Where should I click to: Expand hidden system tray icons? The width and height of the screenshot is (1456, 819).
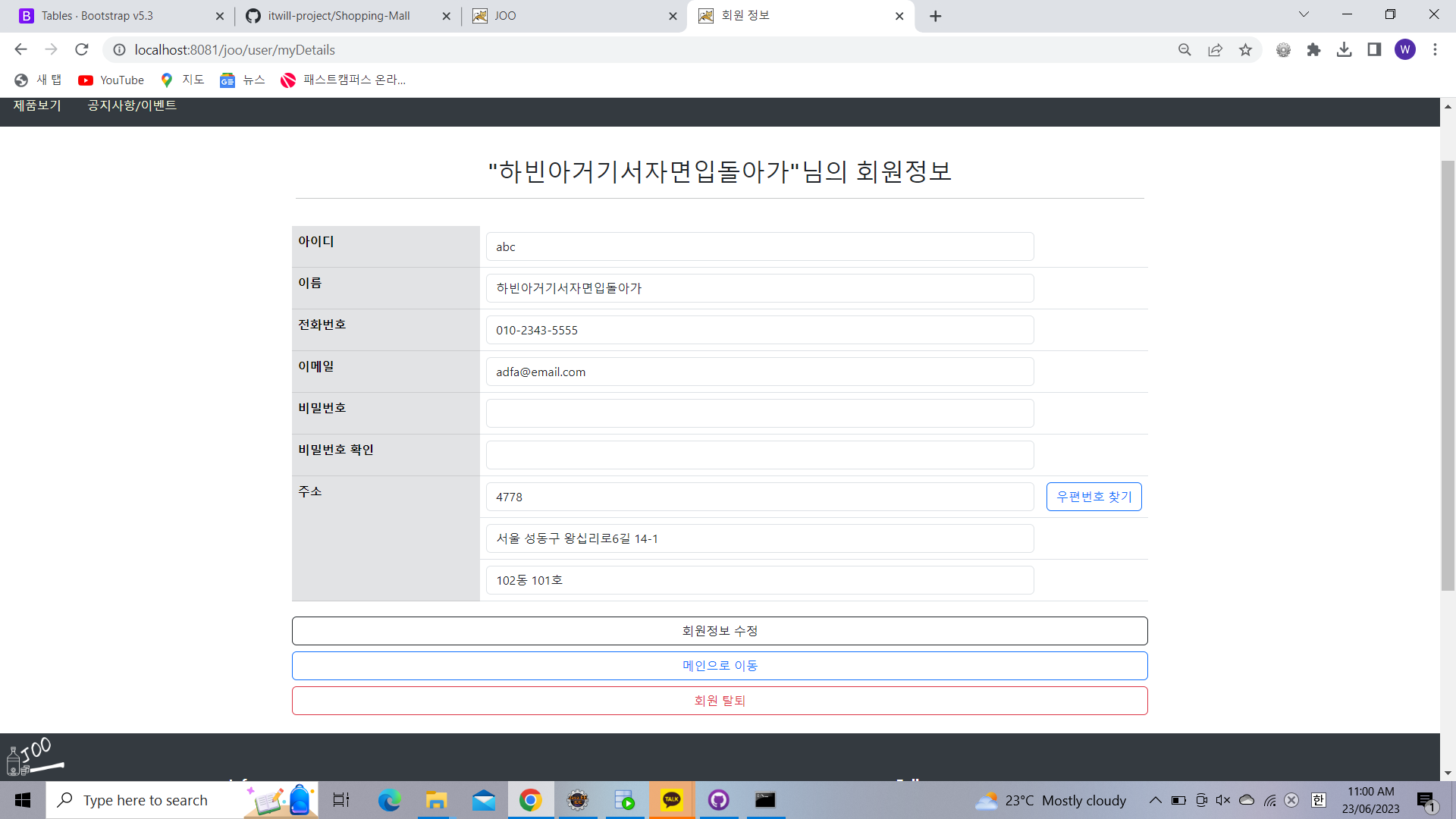pos(1156,800)
